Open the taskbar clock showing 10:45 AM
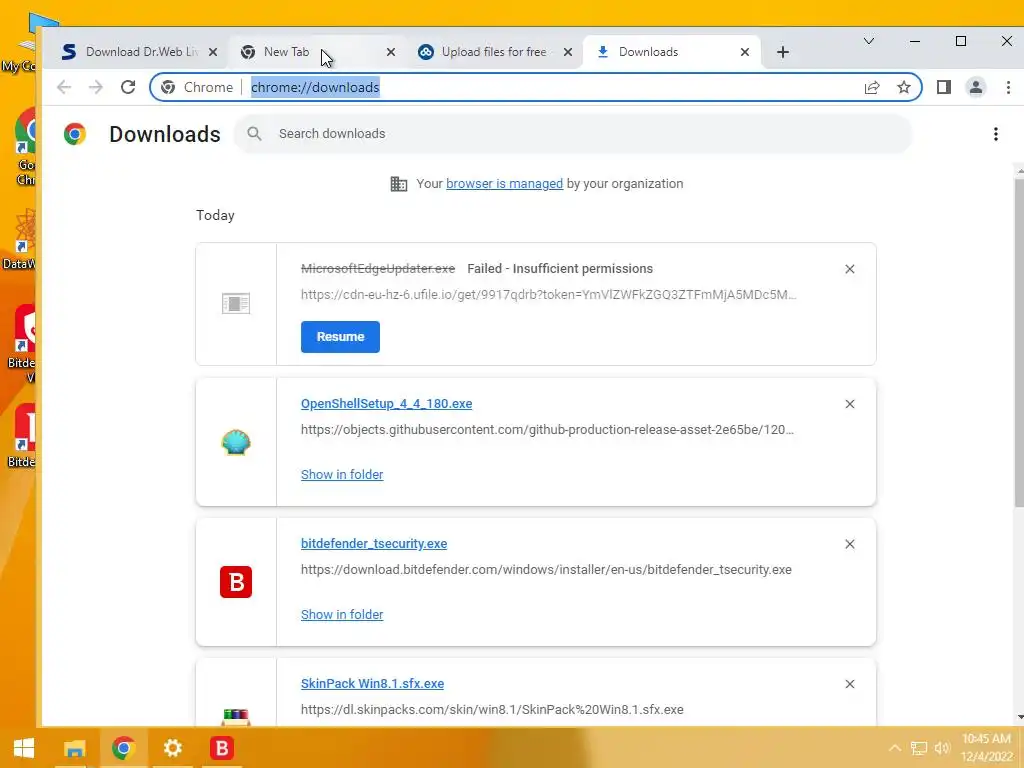The height and width of the screenshot is (768, 1024). 987,748
